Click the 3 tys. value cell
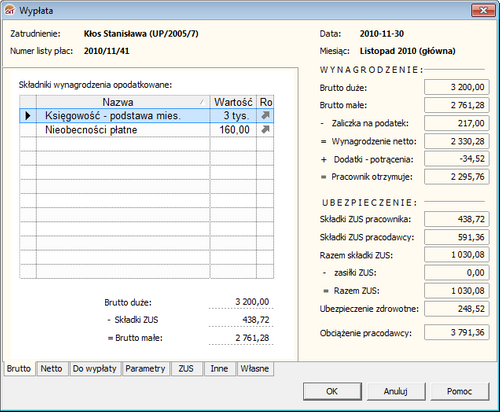This screenshot has width=500, height=412. point(233,116)
